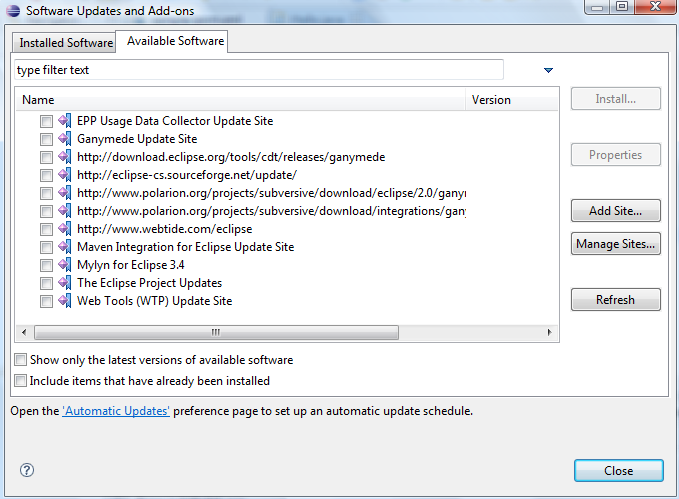Click the site icon beside eclipse-cs.sourceforge.net
Viewport: 679px width, 499px height.
click(x=65, y=175)
